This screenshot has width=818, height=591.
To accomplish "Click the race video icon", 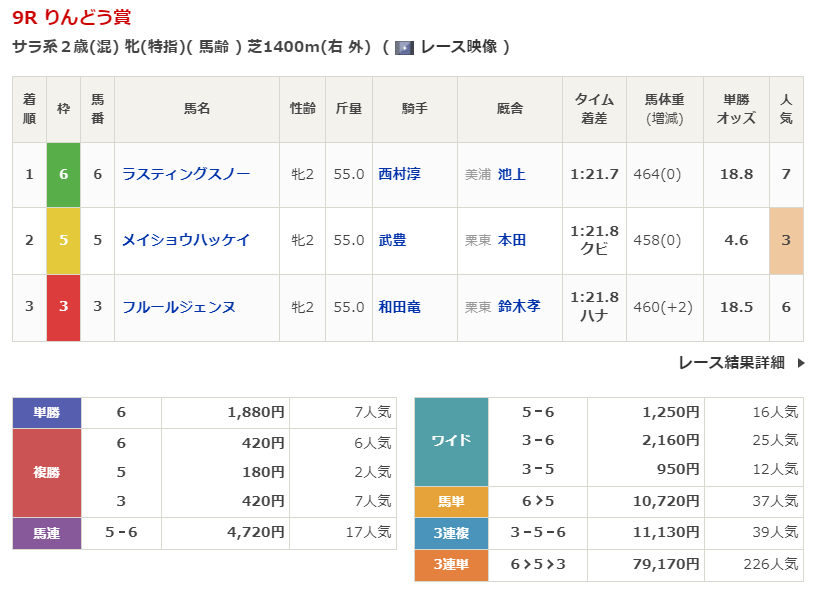I will 404,47.
